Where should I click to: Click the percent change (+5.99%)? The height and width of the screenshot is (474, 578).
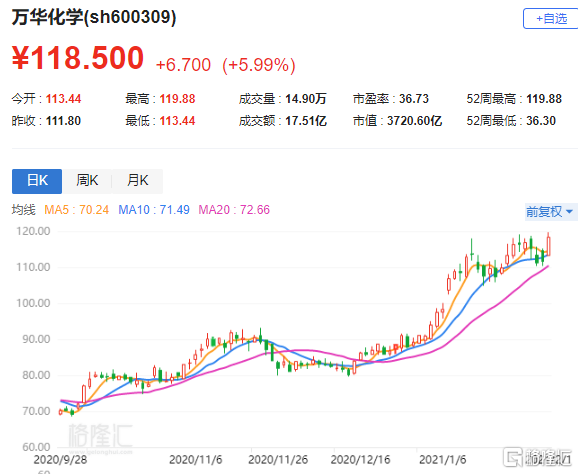(259, 65)
